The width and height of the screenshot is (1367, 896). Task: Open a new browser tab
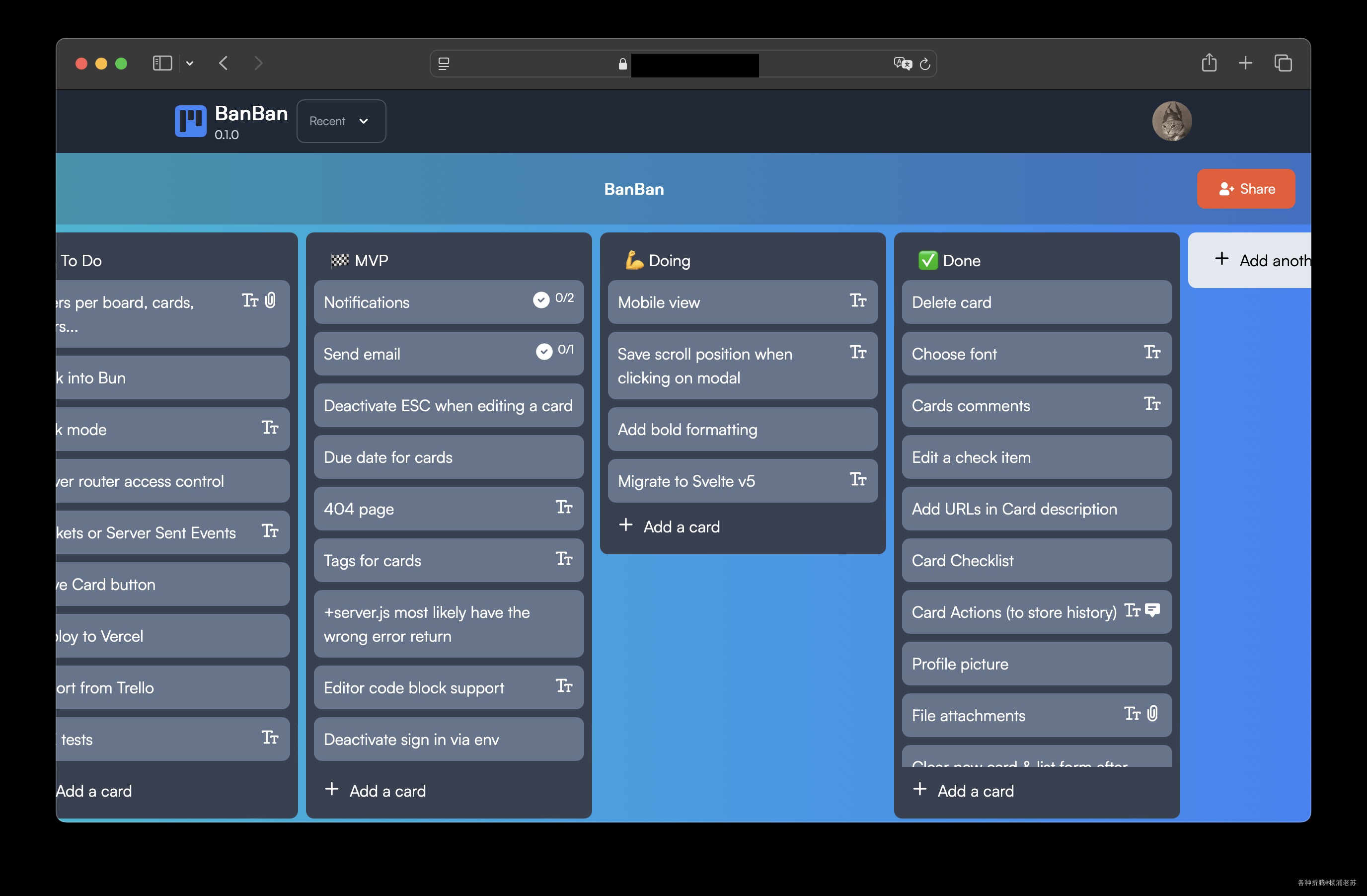[x=1245, y=63]
